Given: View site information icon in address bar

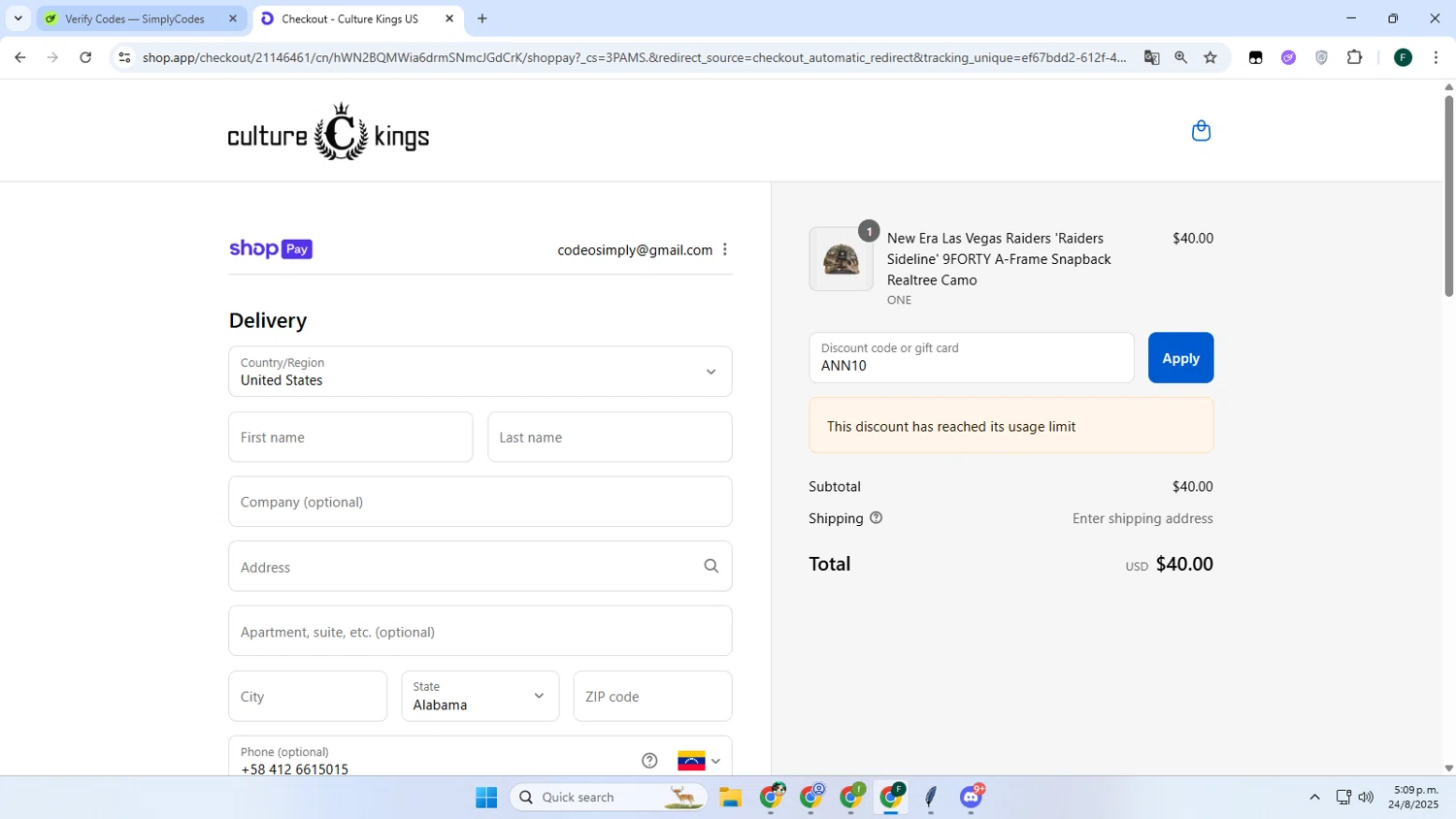Looking at the screenshot, I should click(x=124, y=57).
